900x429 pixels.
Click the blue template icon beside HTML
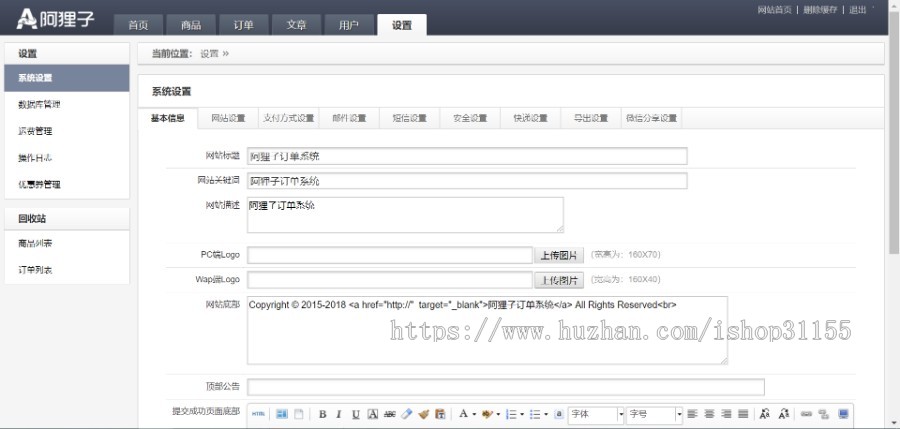pos(282,413)
